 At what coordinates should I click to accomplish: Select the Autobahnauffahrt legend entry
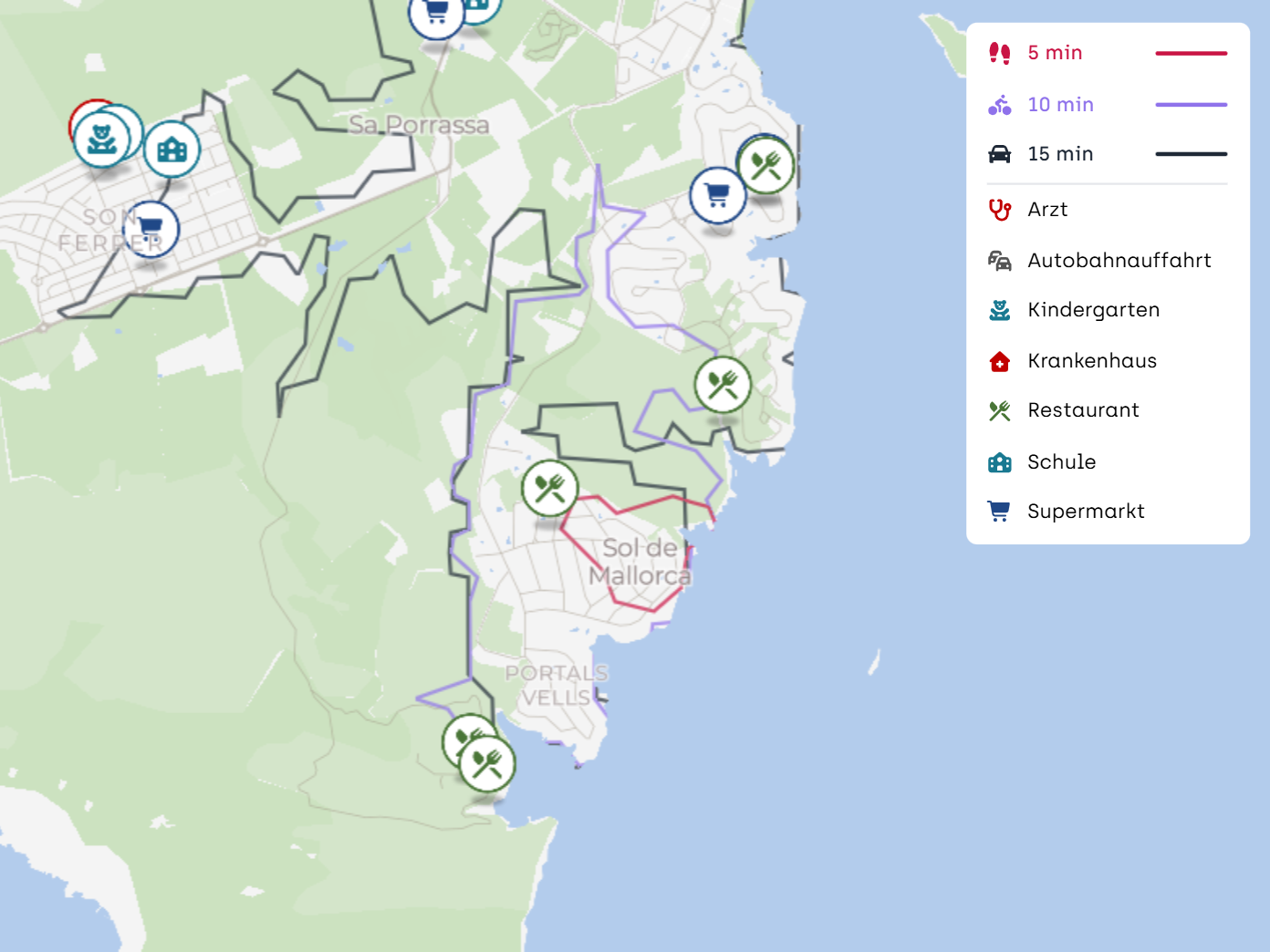(x=1099, y=261)
